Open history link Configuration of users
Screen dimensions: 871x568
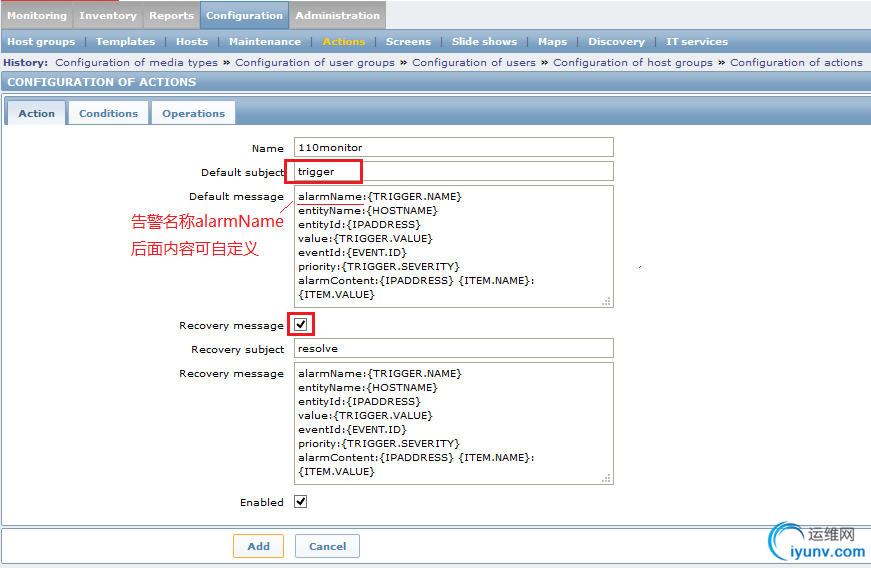(473, 63)
